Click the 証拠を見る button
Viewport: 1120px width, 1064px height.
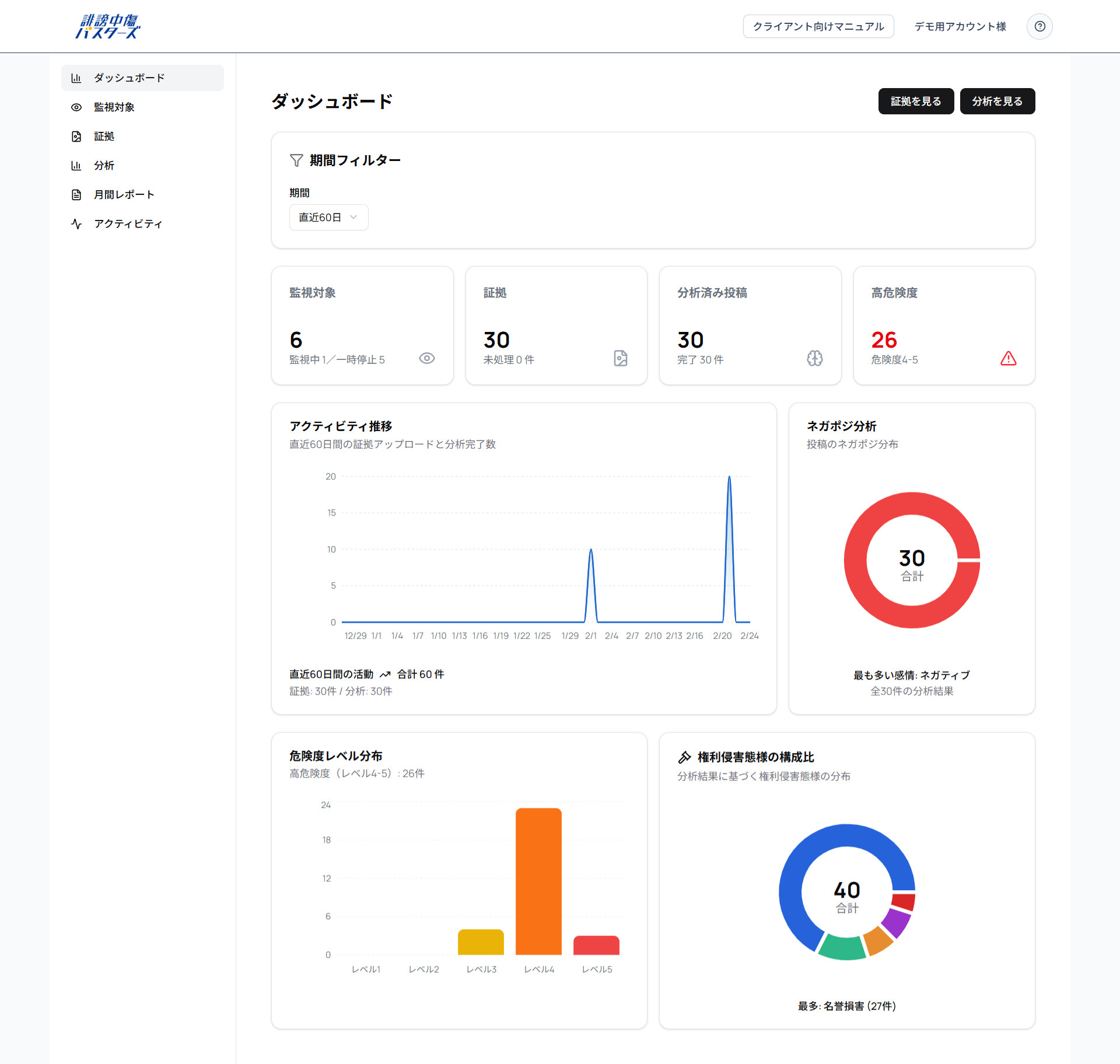pyautogui.click(x=916, y=101)
